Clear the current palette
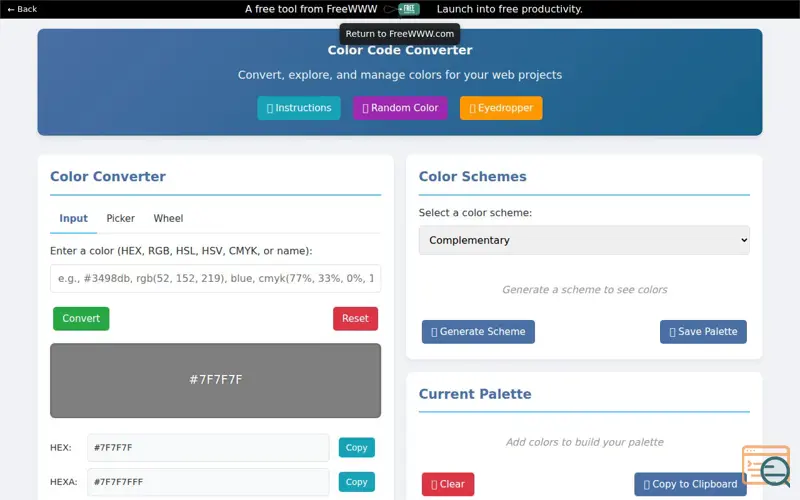Screen dimensions: 800x500 [x=448, y=484]
